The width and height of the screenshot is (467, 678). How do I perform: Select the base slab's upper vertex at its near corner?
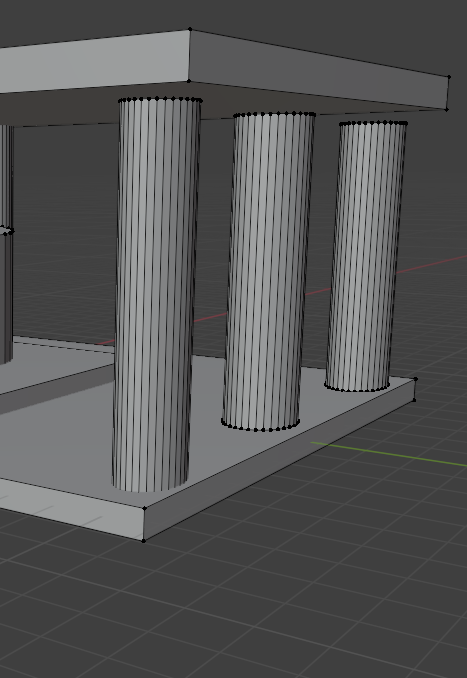[144, 508]
